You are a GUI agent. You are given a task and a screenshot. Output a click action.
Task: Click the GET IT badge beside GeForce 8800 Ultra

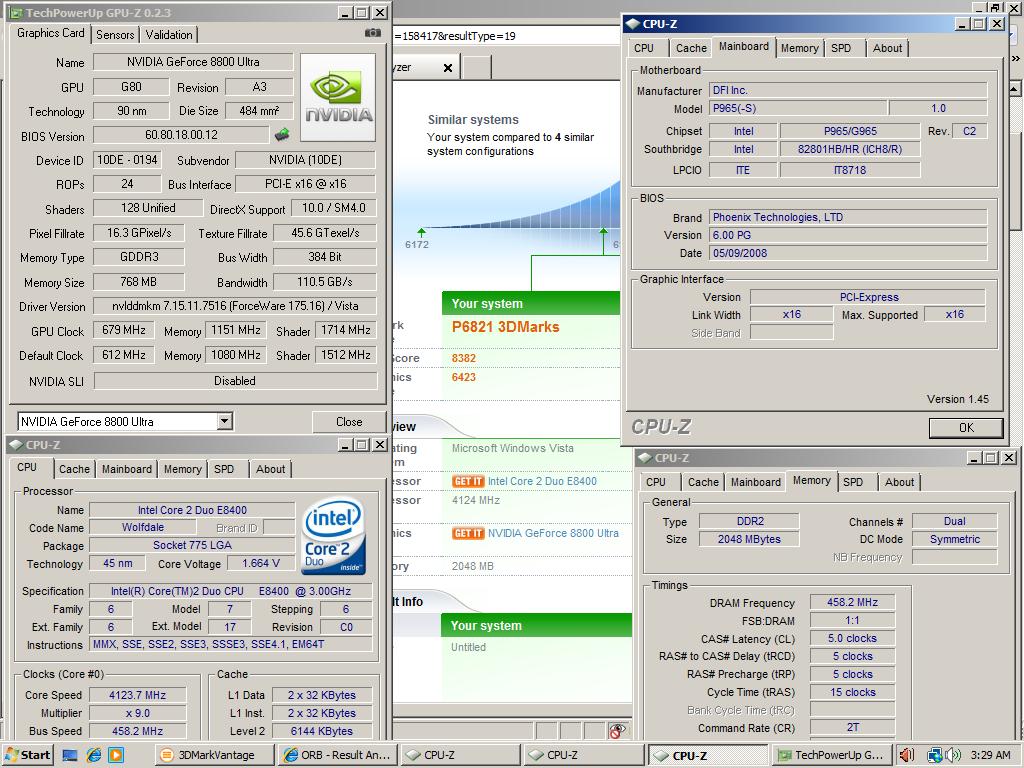[x=468, y=533]
